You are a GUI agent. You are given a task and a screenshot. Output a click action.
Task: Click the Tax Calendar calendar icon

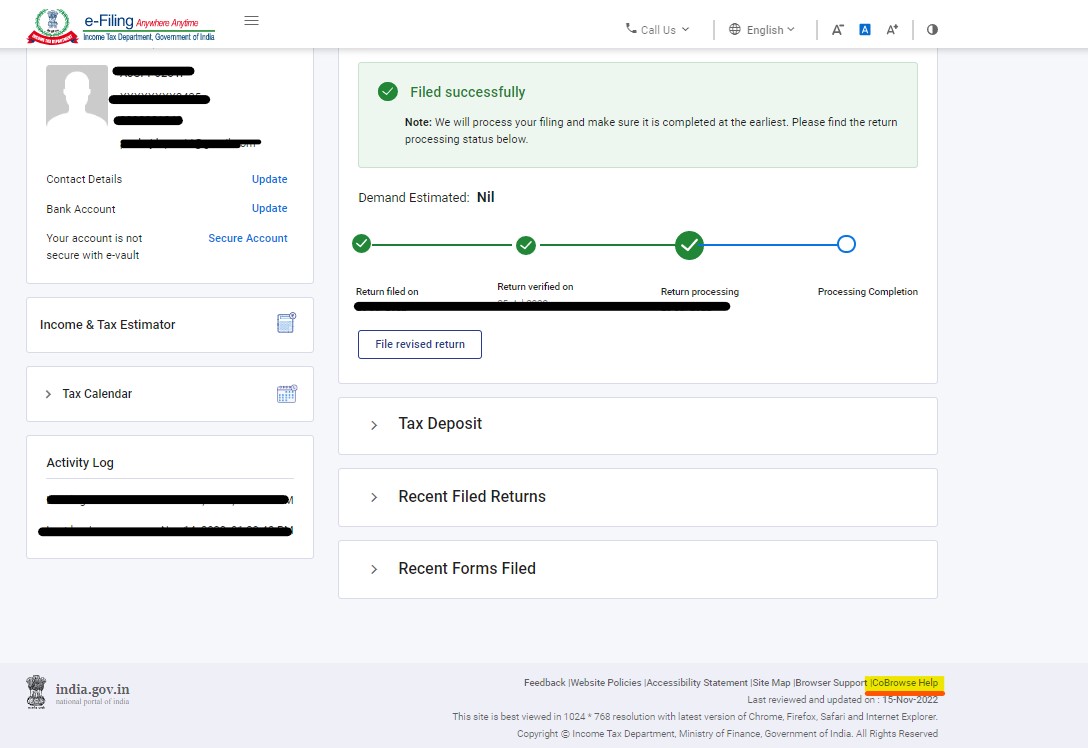coord(286,393)
